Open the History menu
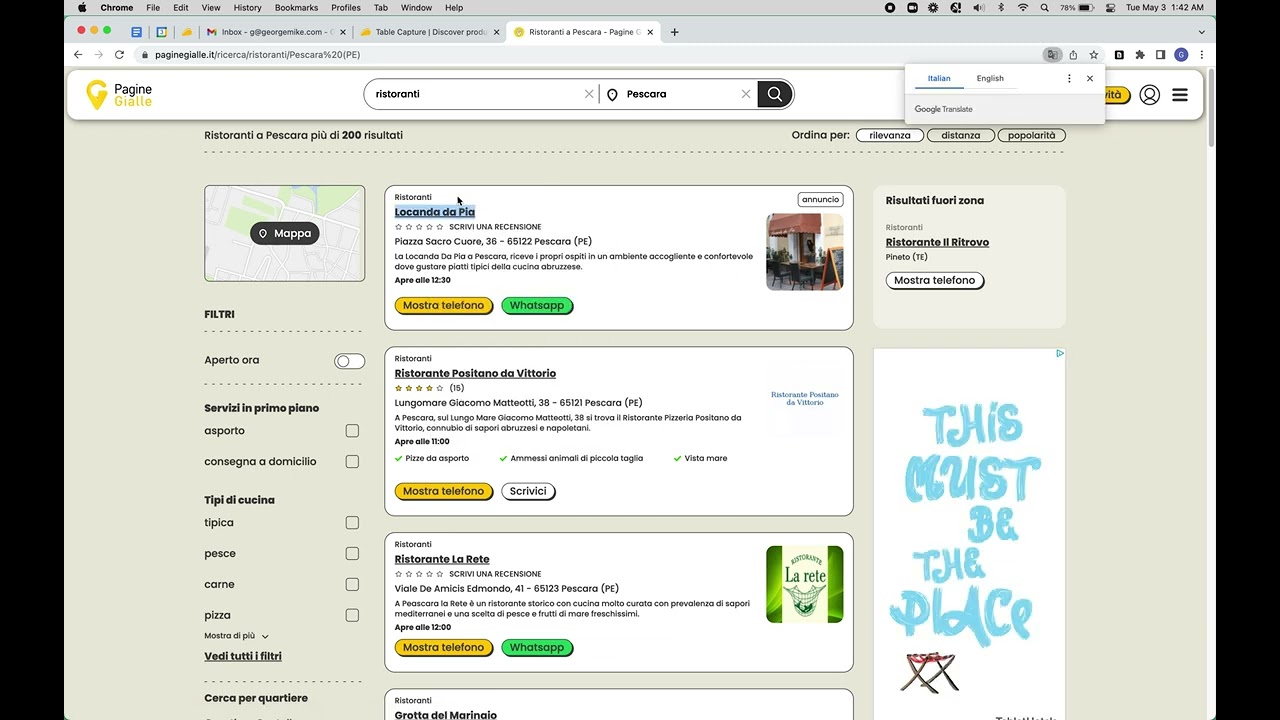Viewport: 1280px width, 720px height. [x=247, y=7]
